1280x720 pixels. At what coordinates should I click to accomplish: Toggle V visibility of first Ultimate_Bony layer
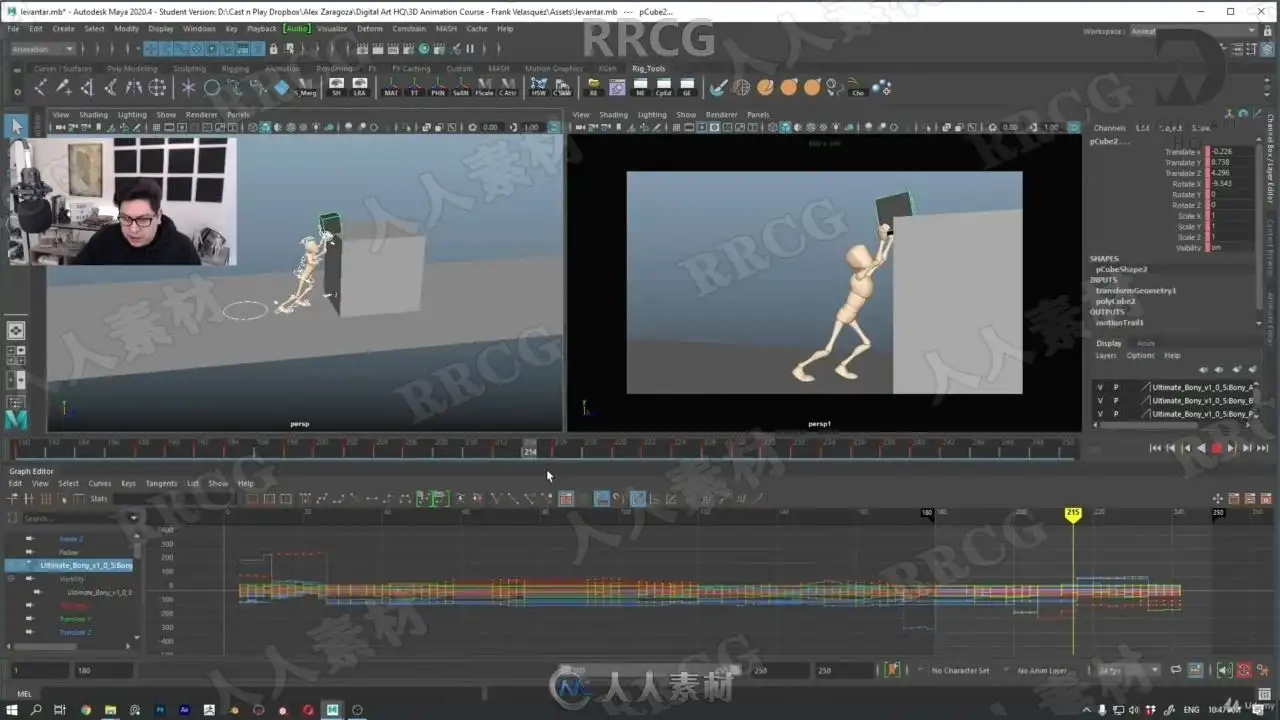[x=1100, y=387]
